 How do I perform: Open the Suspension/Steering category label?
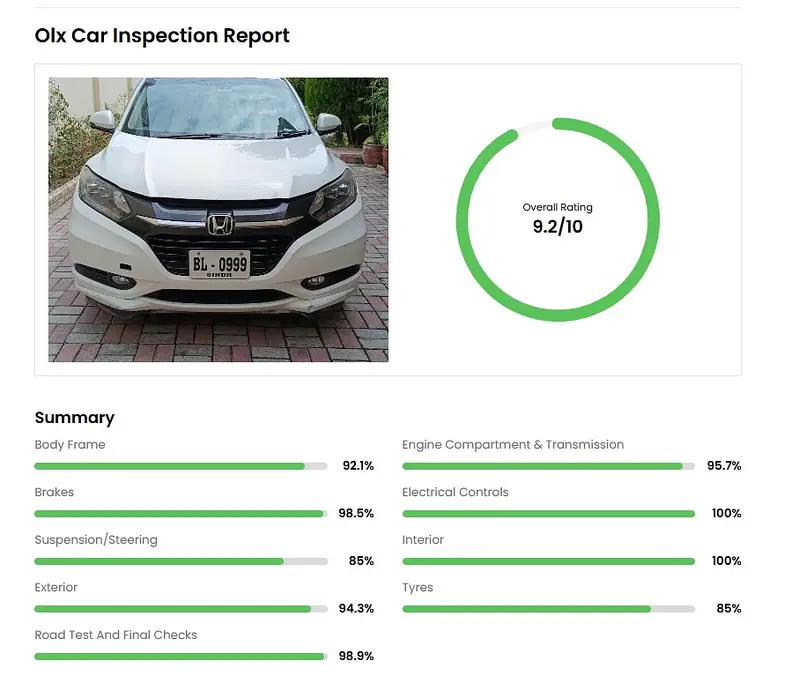[x=96, y=540]
